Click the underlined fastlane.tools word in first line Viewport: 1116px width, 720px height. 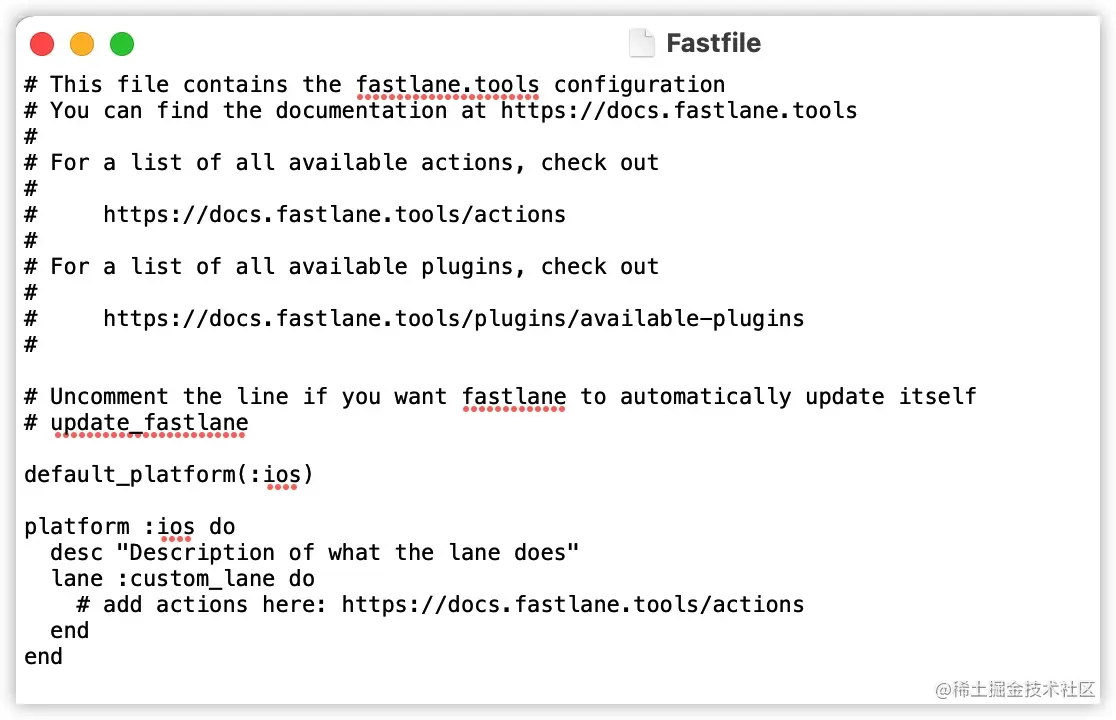point(448,85)
